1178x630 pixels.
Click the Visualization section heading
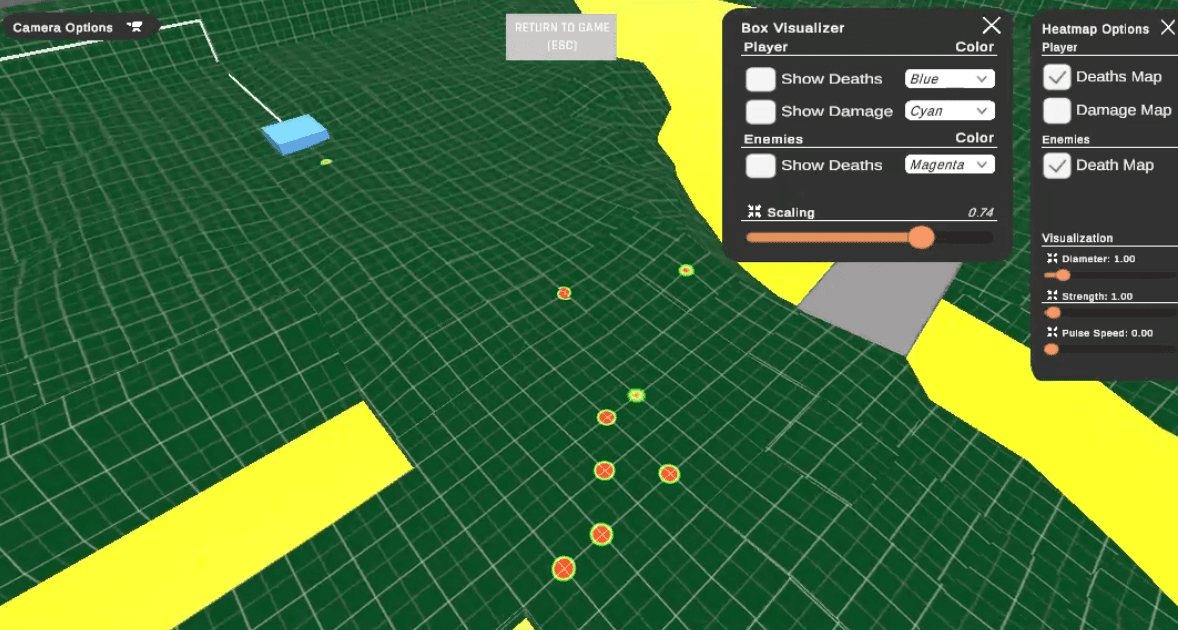pos(1077,238)
